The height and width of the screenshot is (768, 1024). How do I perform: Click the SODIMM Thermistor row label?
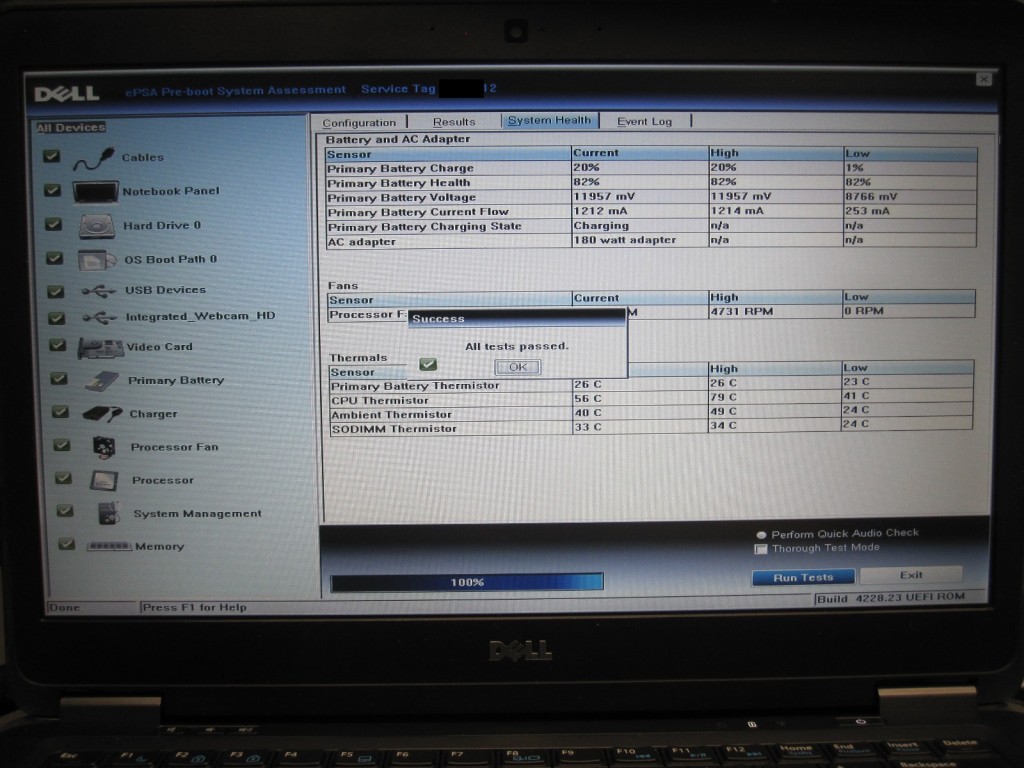tap(394, 429)
